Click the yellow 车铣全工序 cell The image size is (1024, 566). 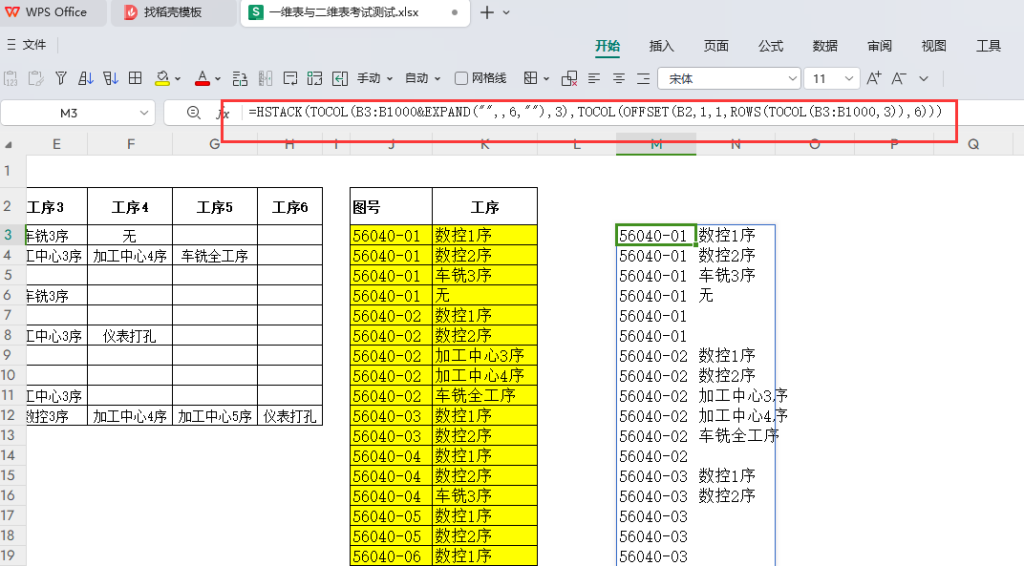(485, 396)
